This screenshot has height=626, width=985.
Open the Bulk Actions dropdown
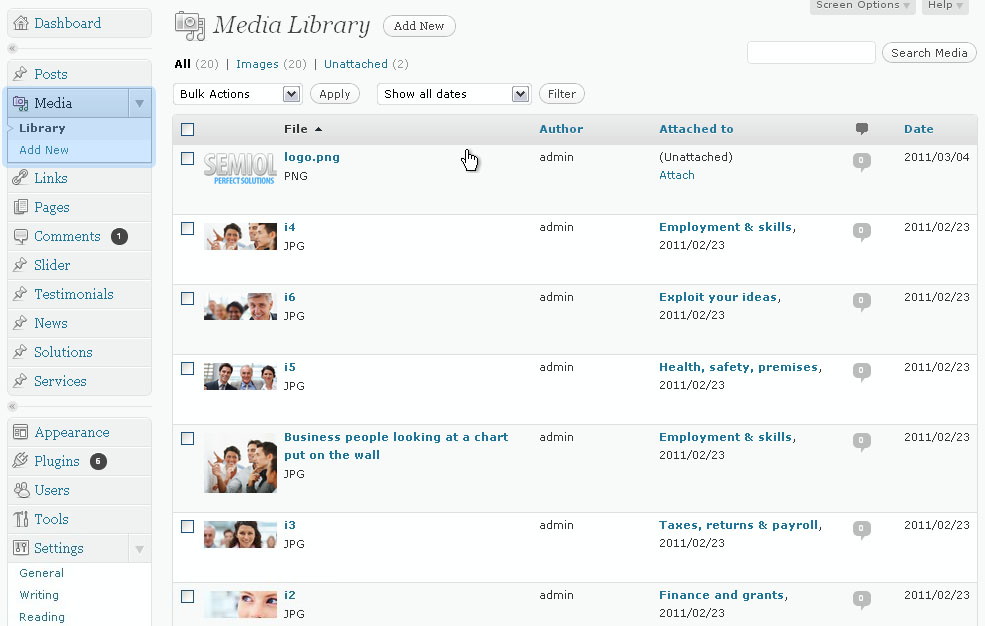click(237, 94)
